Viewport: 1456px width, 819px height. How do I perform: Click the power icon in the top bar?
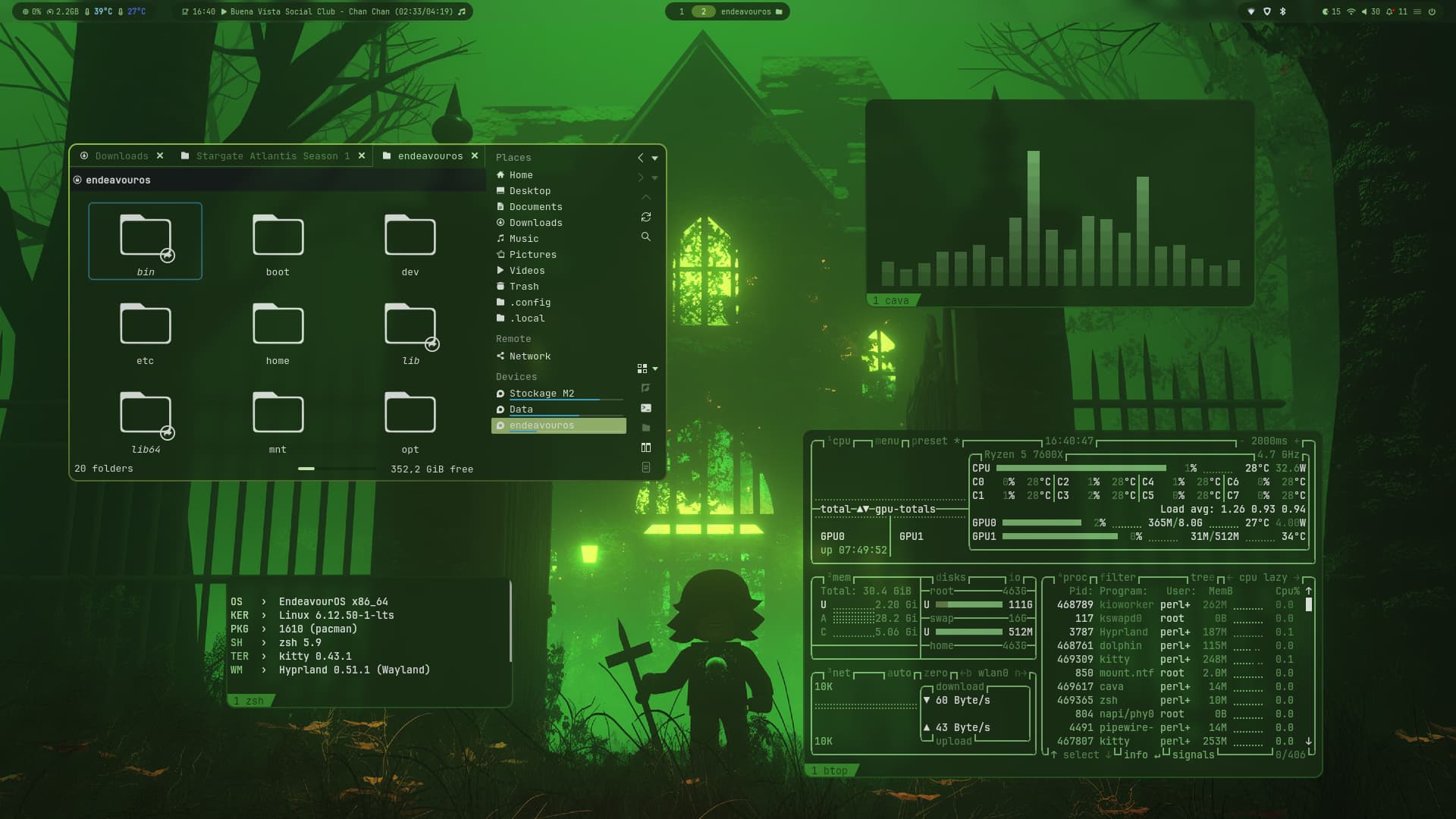(x=1432, y=11)
